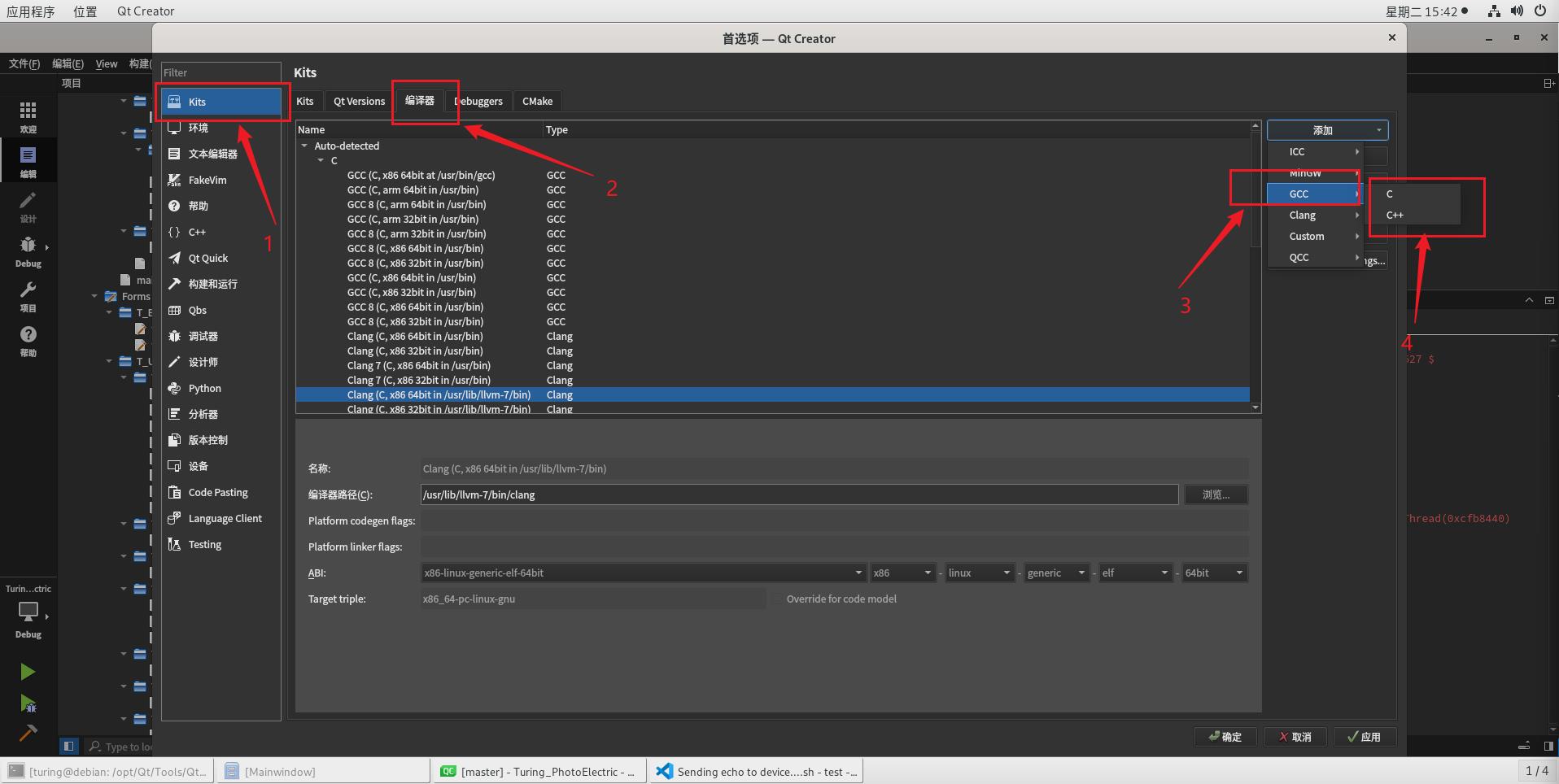The width and height of the screenshot is (1559, 784).
Task: Open the 版本控制 settings category
Action: [x=221, y=440]
